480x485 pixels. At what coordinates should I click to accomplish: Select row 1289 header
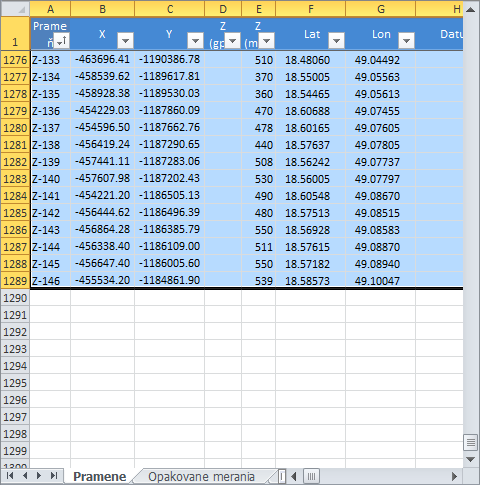point(15,281)
